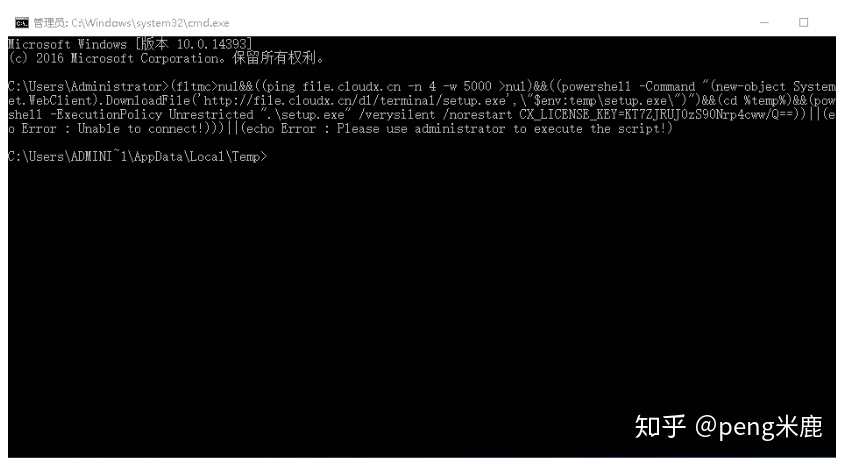Click the CX_LICENSE_KEY value text
The width and height of the screenshot is (846, 465).
pos(660,114)
